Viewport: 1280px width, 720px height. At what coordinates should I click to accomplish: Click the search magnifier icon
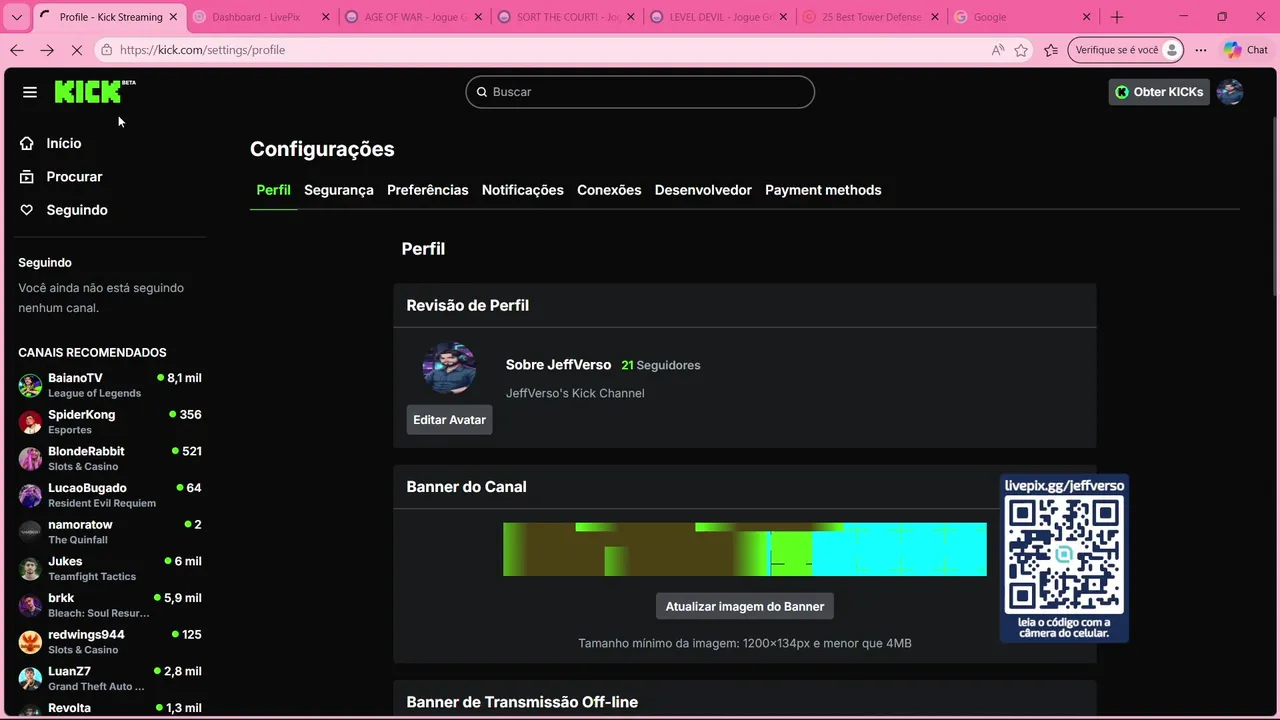(481, 92)
